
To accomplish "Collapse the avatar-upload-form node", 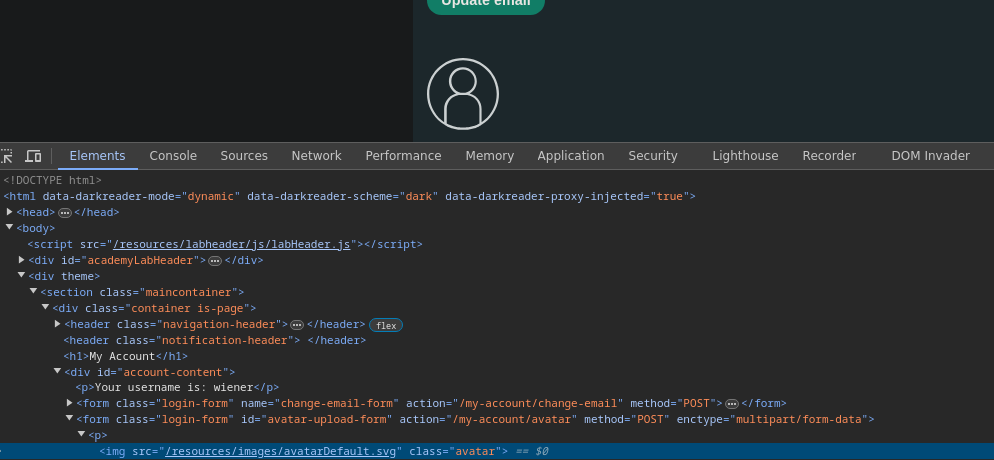I will coord(70,419).
